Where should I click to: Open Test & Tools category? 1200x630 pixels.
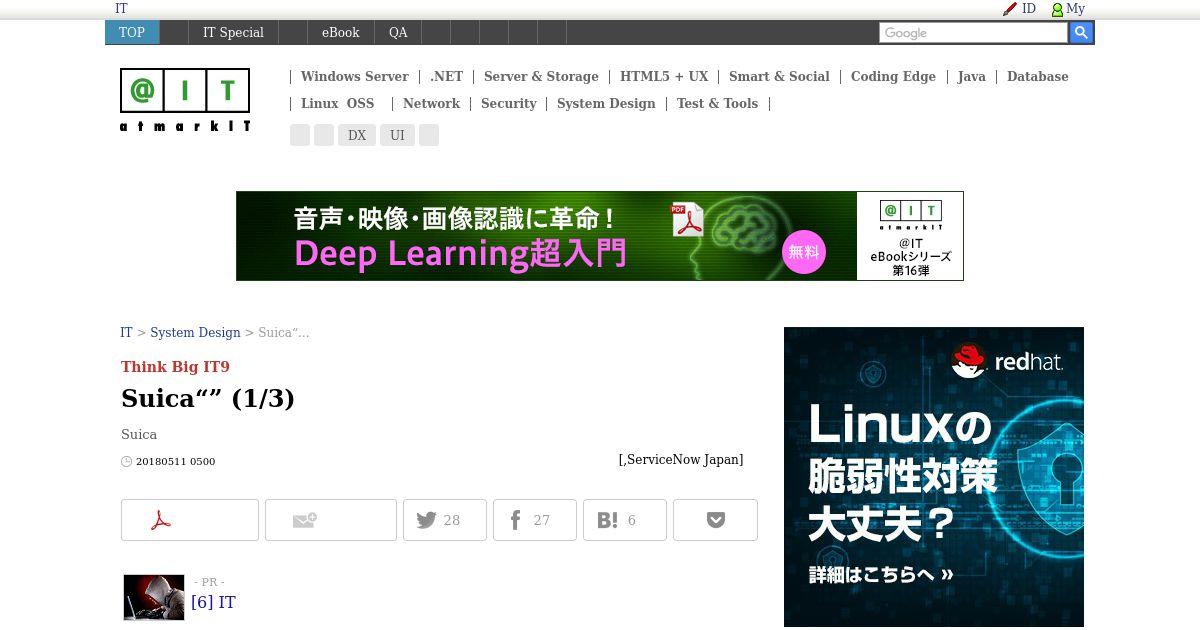point(717,104)
